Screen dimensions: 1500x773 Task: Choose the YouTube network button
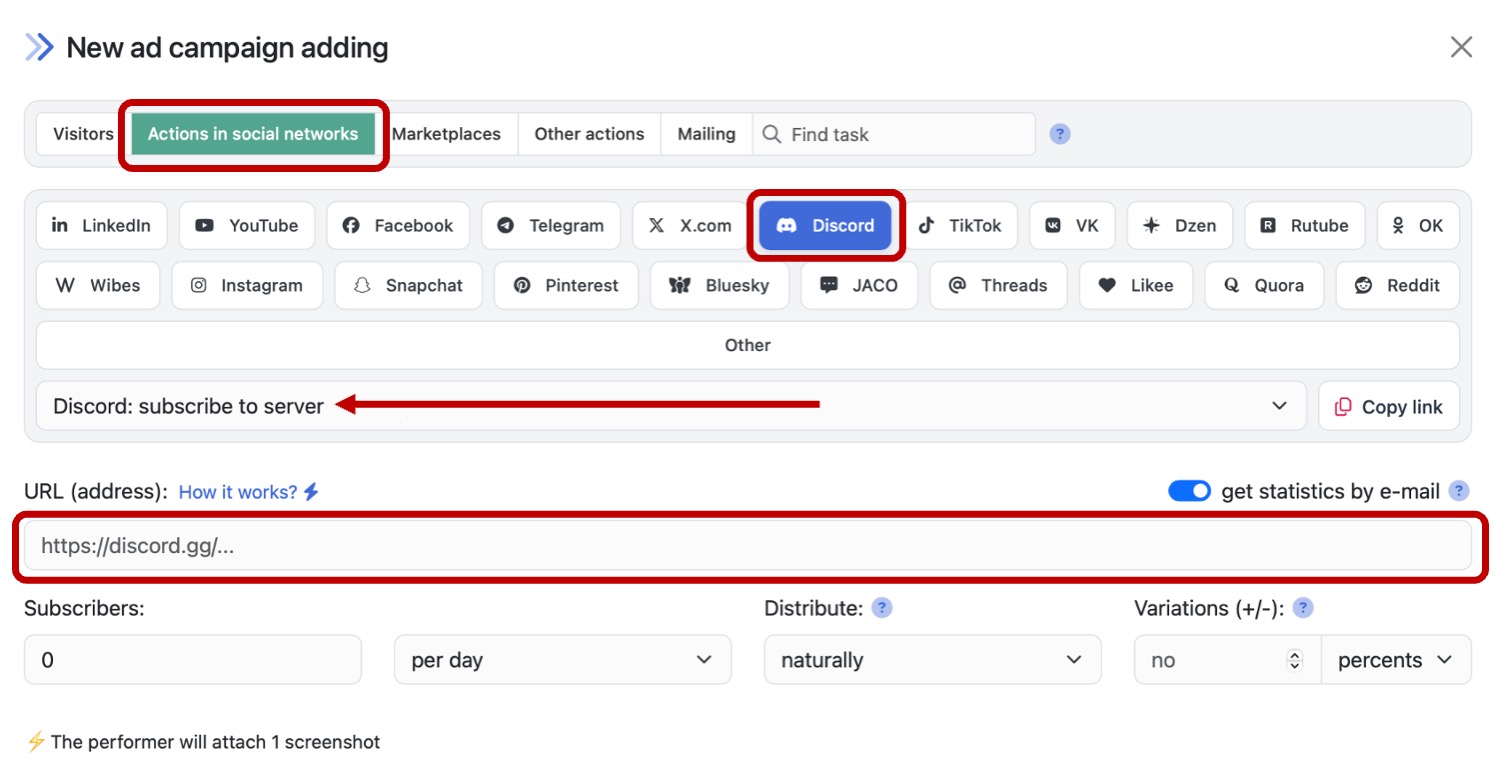point(247,225)
